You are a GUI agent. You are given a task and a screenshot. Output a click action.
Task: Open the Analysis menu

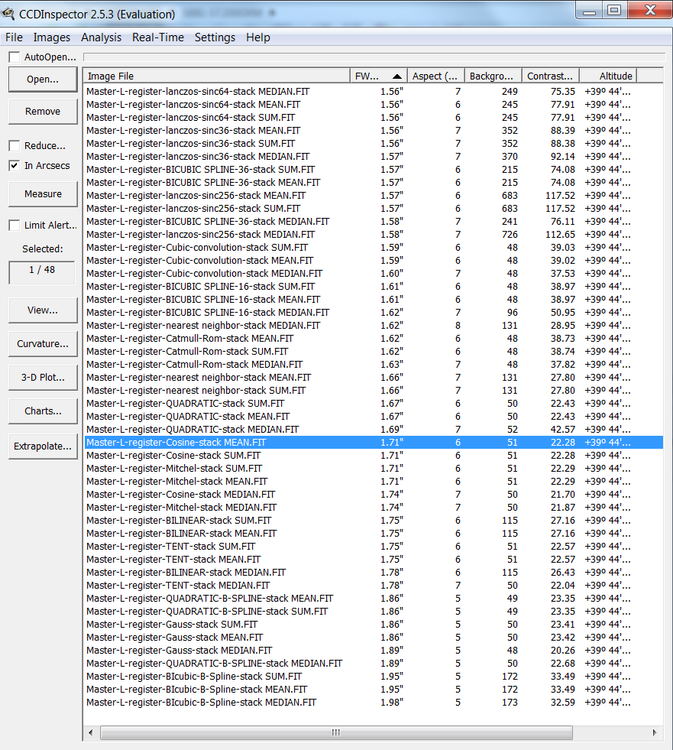(101, 37)
